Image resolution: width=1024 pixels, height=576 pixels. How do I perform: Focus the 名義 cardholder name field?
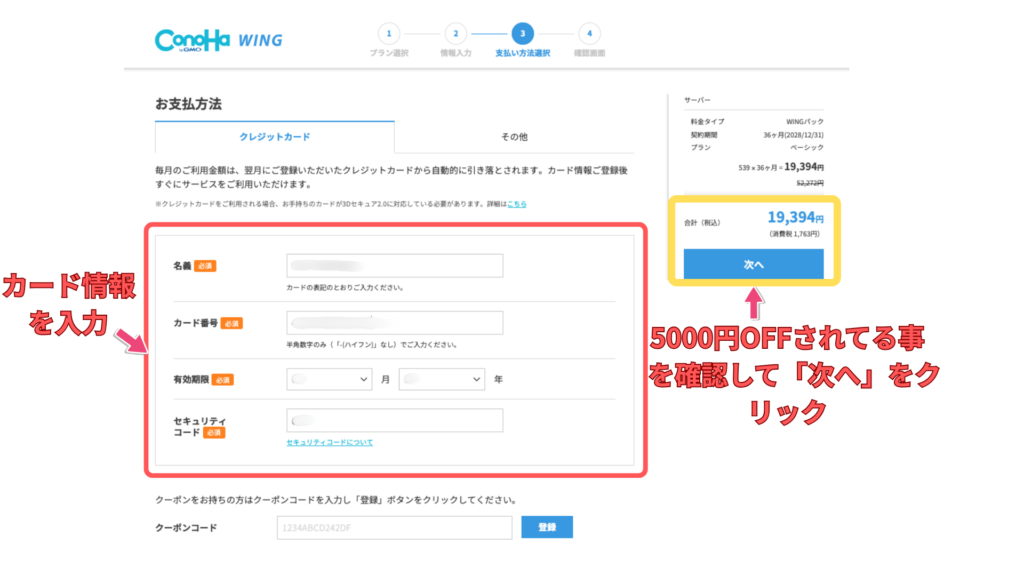pyautogui.click(x=394, y=266)
